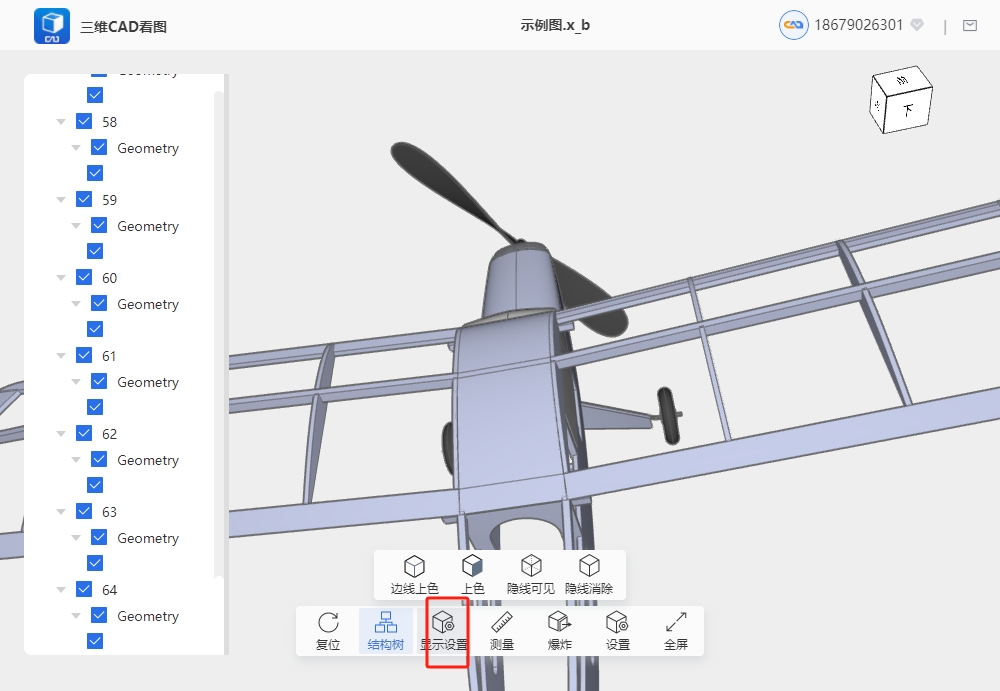This screenshot has height=691, width=1000.
Task: Open 显示设置 display settings
Action: (444, 631)
